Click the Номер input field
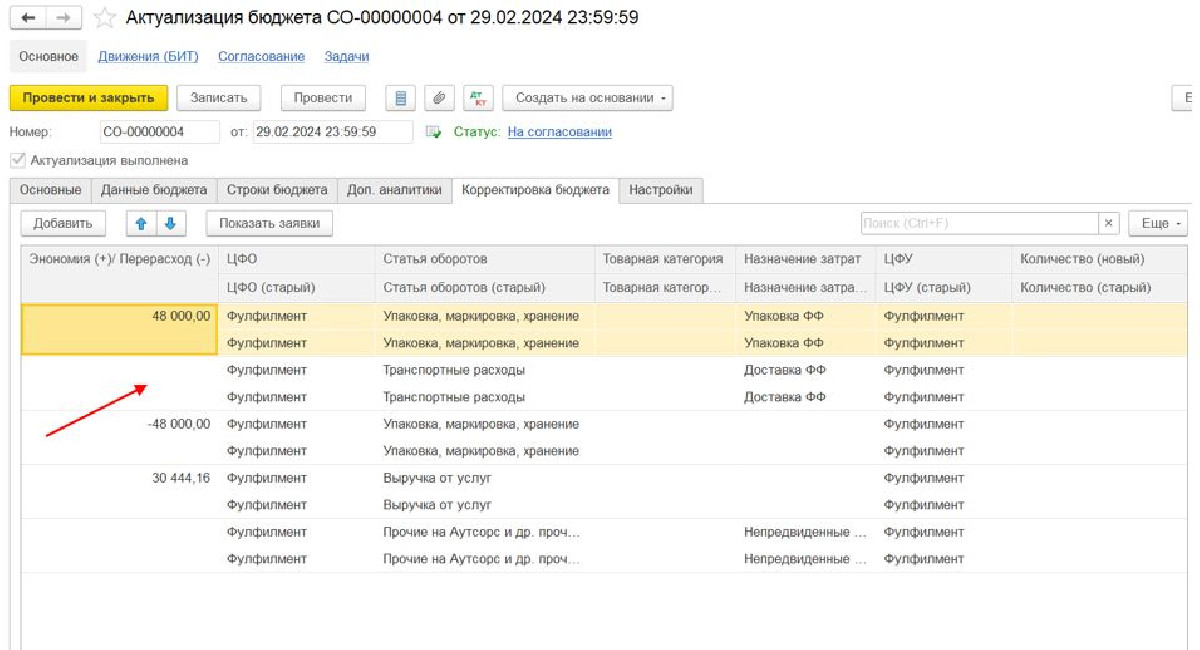 pyautogui.click(x=160, y=132)
